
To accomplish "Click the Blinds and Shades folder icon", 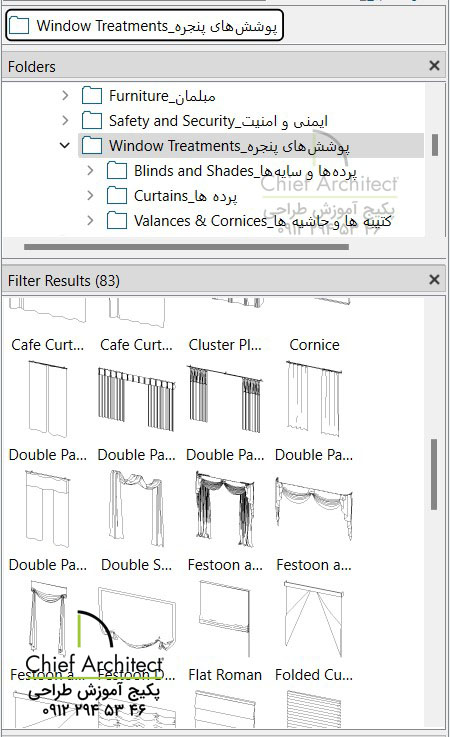I will tap(117, 171).
